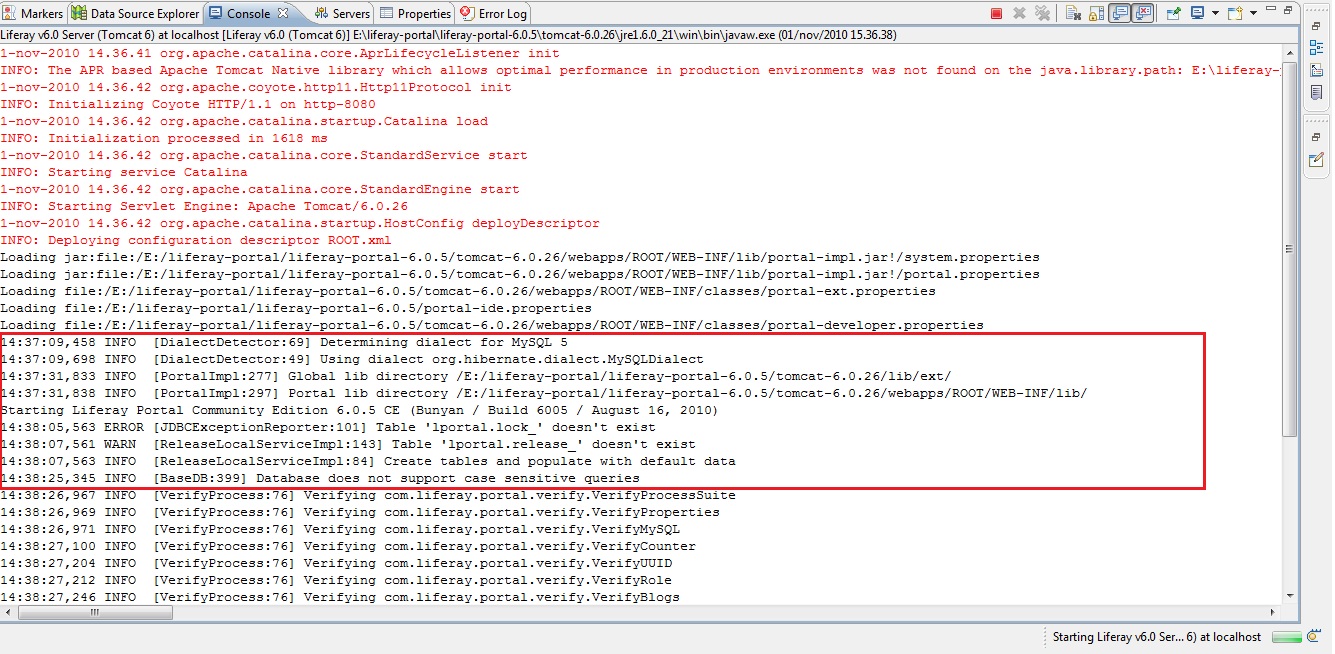Click the Open Console icon

(x=1235, y=13)
